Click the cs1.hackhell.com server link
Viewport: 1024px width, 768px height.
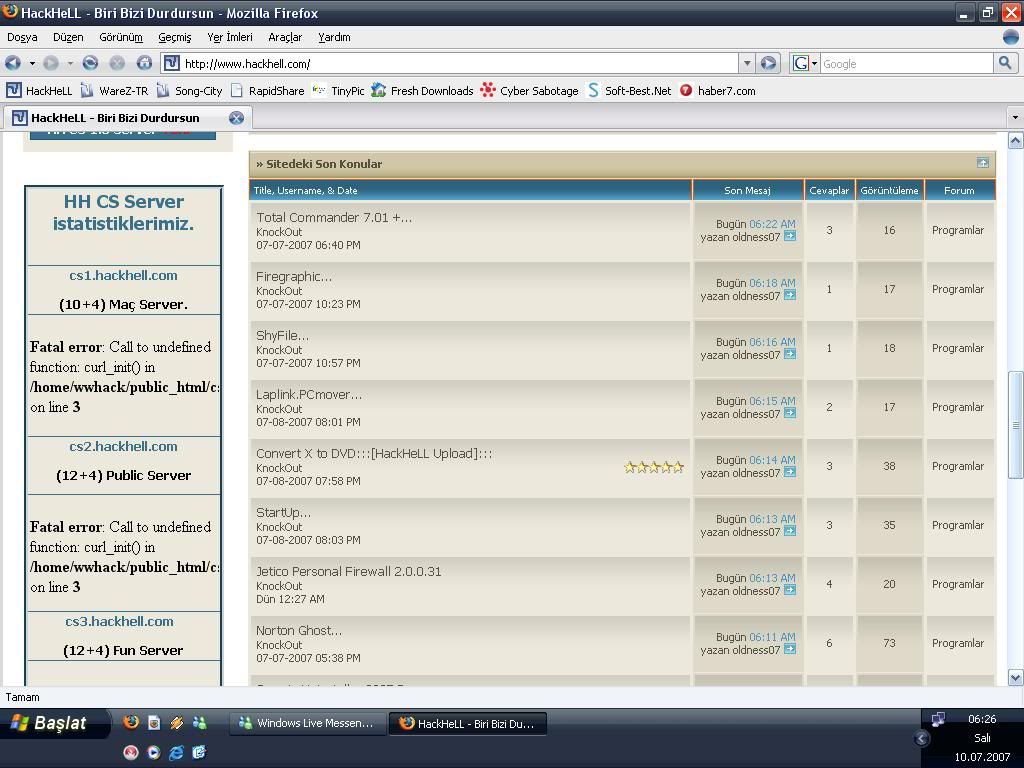pyautogui.click(x=123, y=276)
